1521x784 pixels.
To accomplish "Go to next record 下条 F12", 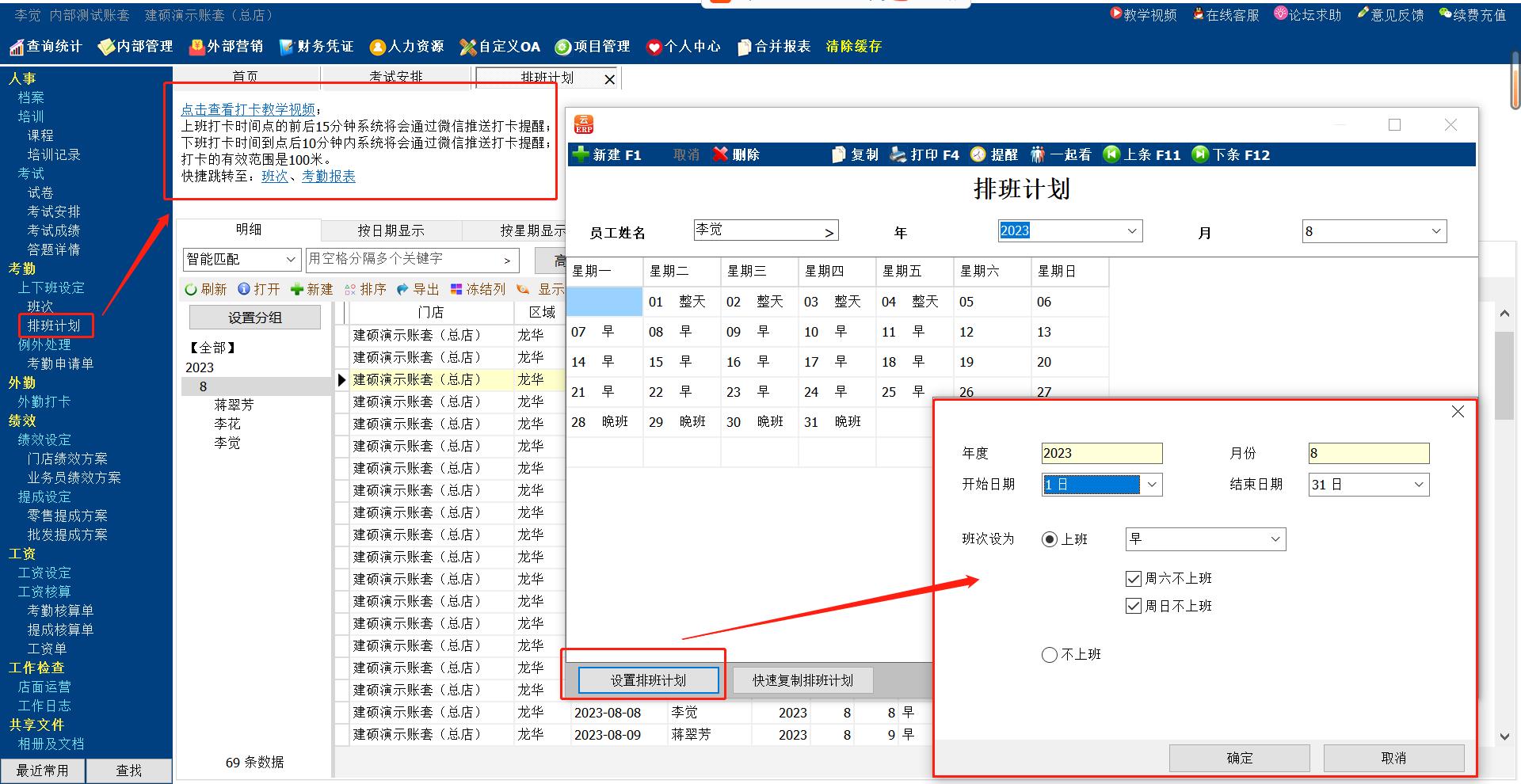I will tap(1230, 154).
